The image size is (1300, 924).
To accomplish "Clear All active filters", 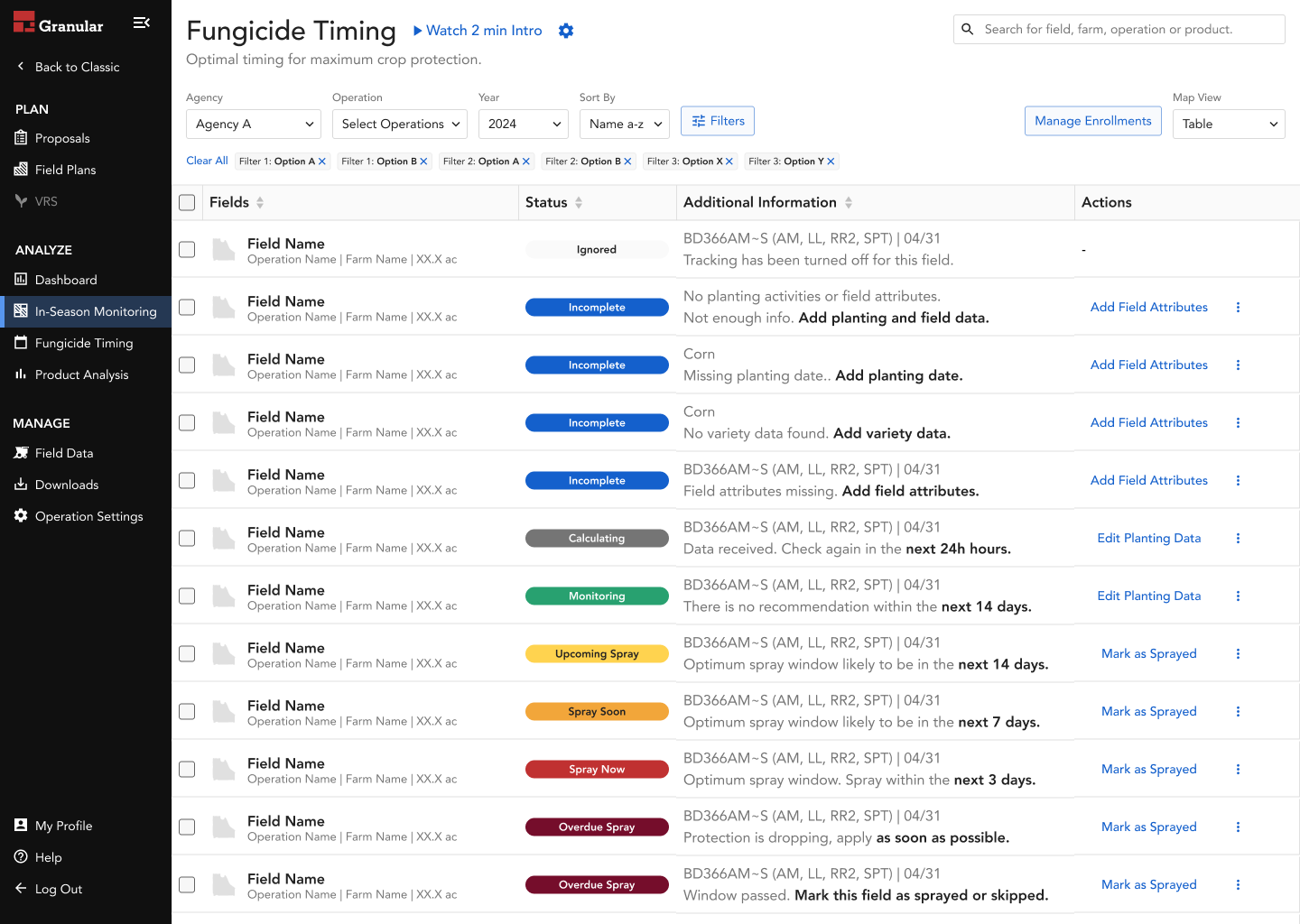I will point(207,161).
